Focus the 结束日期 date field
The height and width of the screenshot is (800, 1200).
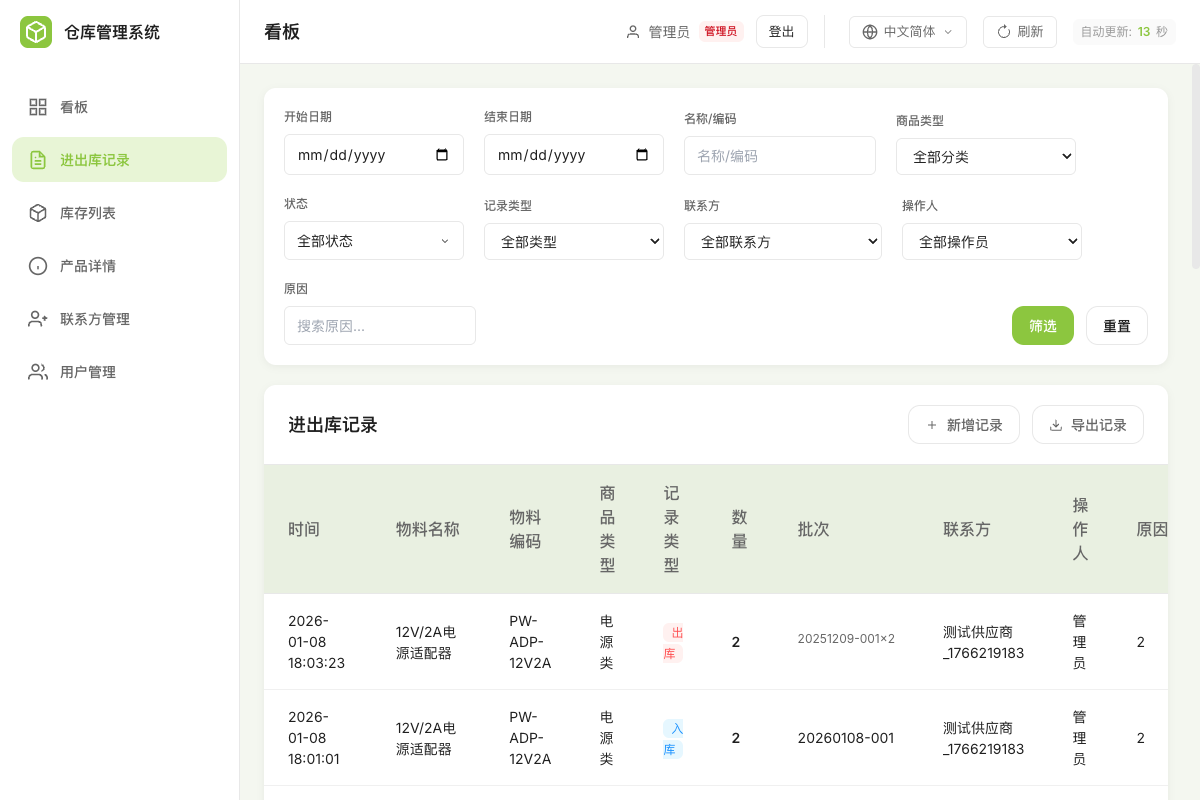[x=574, y=155]
